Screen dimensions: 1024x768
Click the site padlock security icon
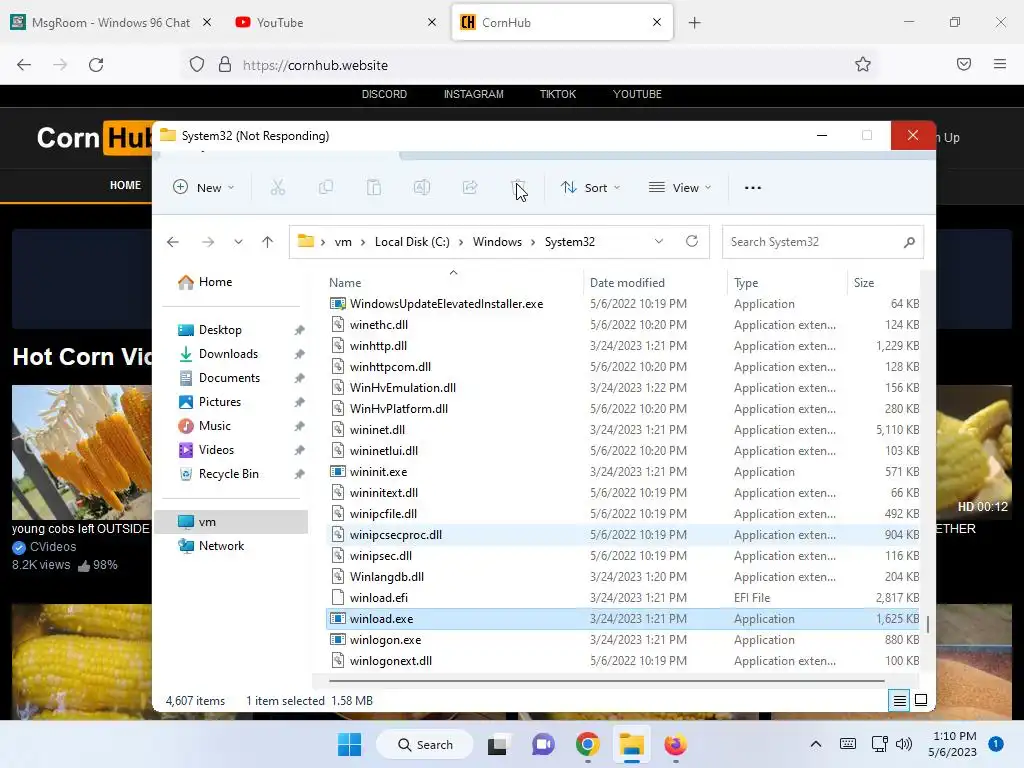click(225, 64)
